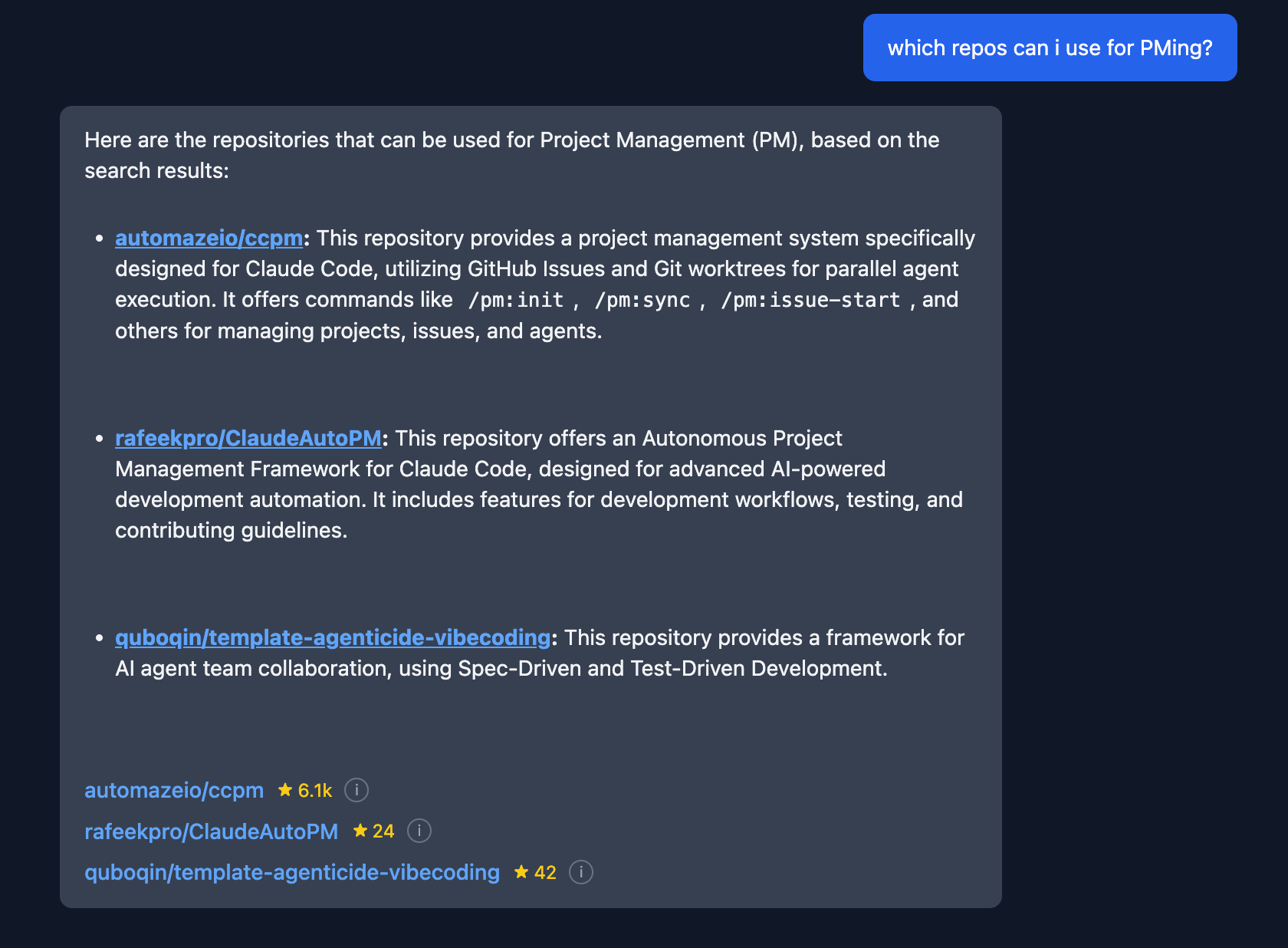The height and width of the screenshot is (948, 1288).
Task: Go to quboqin/template-agenticide-vibecoding in the bottom repo list
Action: coord(291,872)
